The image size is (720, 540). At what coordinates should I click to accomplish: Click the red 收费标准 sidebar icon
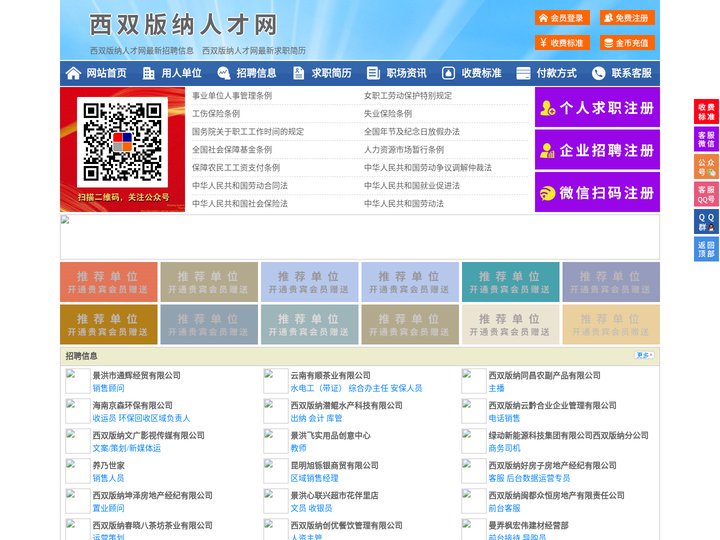click(706, 112)
